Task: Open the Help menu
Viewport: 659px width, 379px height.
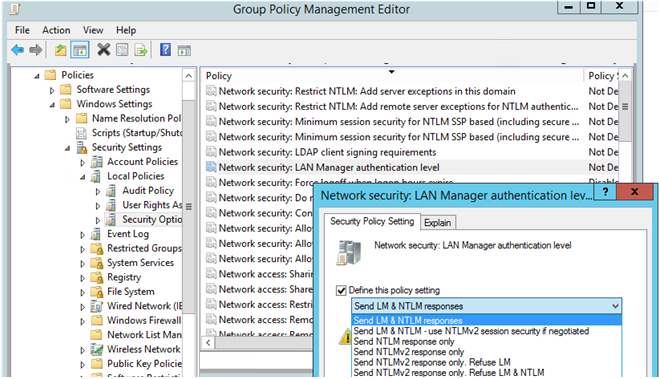Action: 126,30
